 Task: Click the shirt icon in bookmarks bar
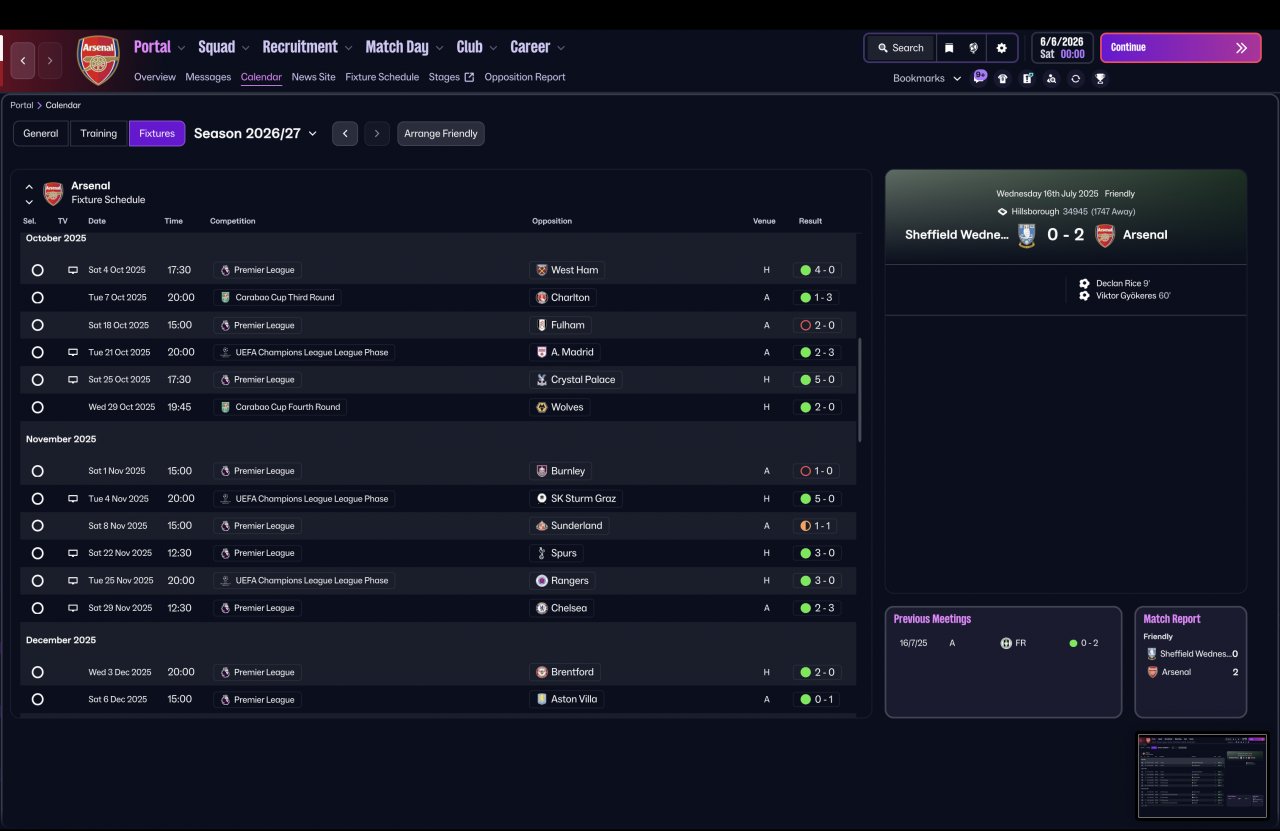tap(1003, 78)
